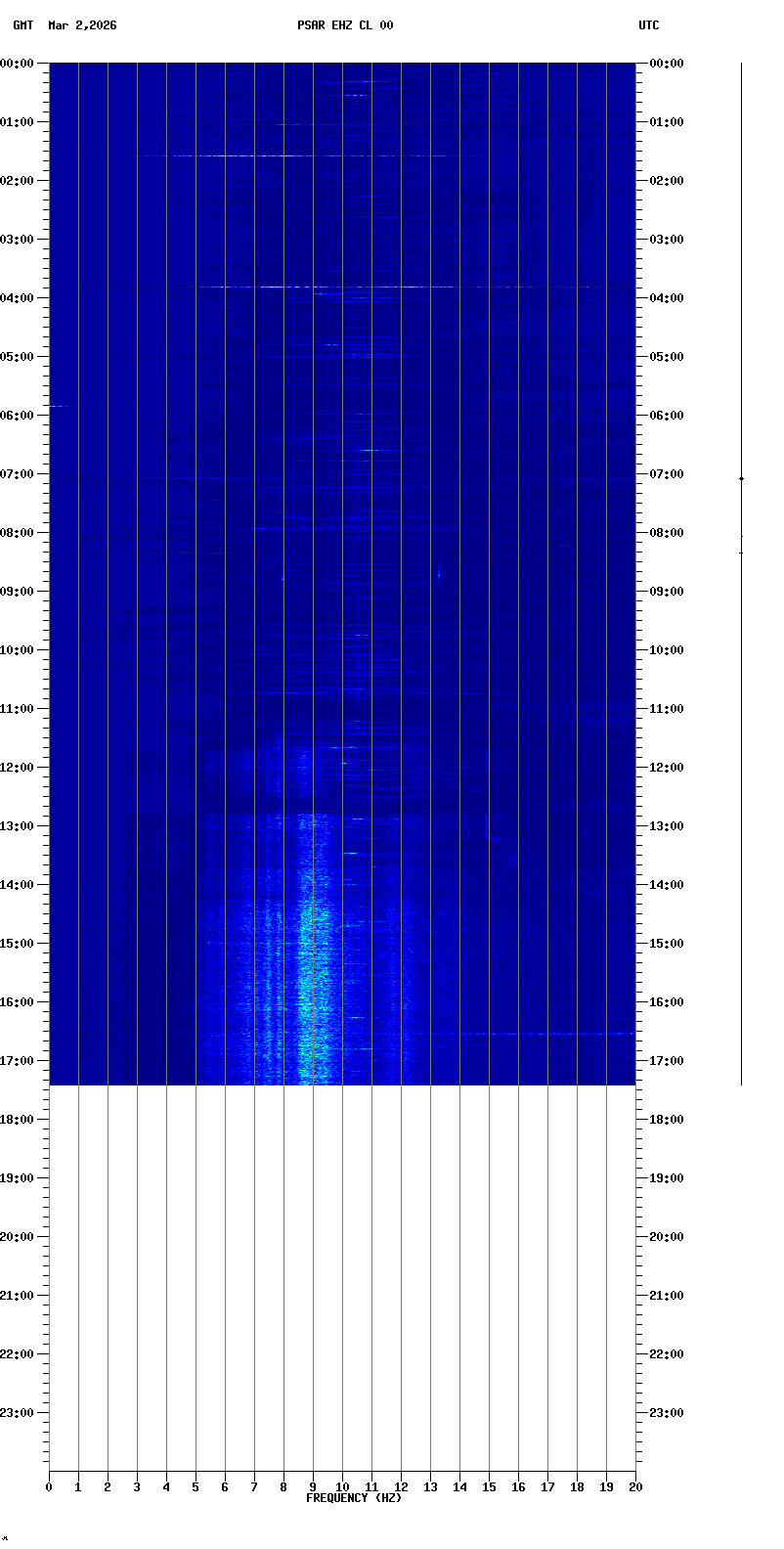
Task: Click the GMT label at top left
Action: tap(22, 25)
